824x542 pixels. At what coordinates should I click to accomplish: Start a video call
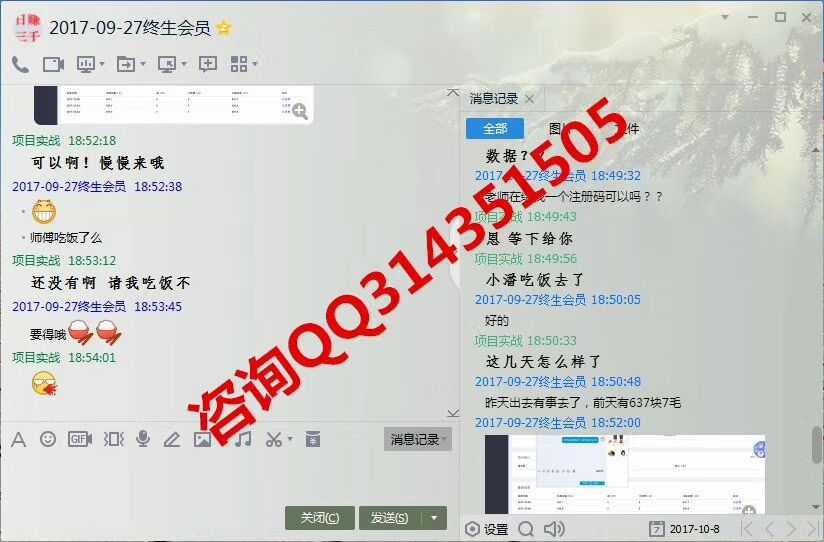click(53, 64)
